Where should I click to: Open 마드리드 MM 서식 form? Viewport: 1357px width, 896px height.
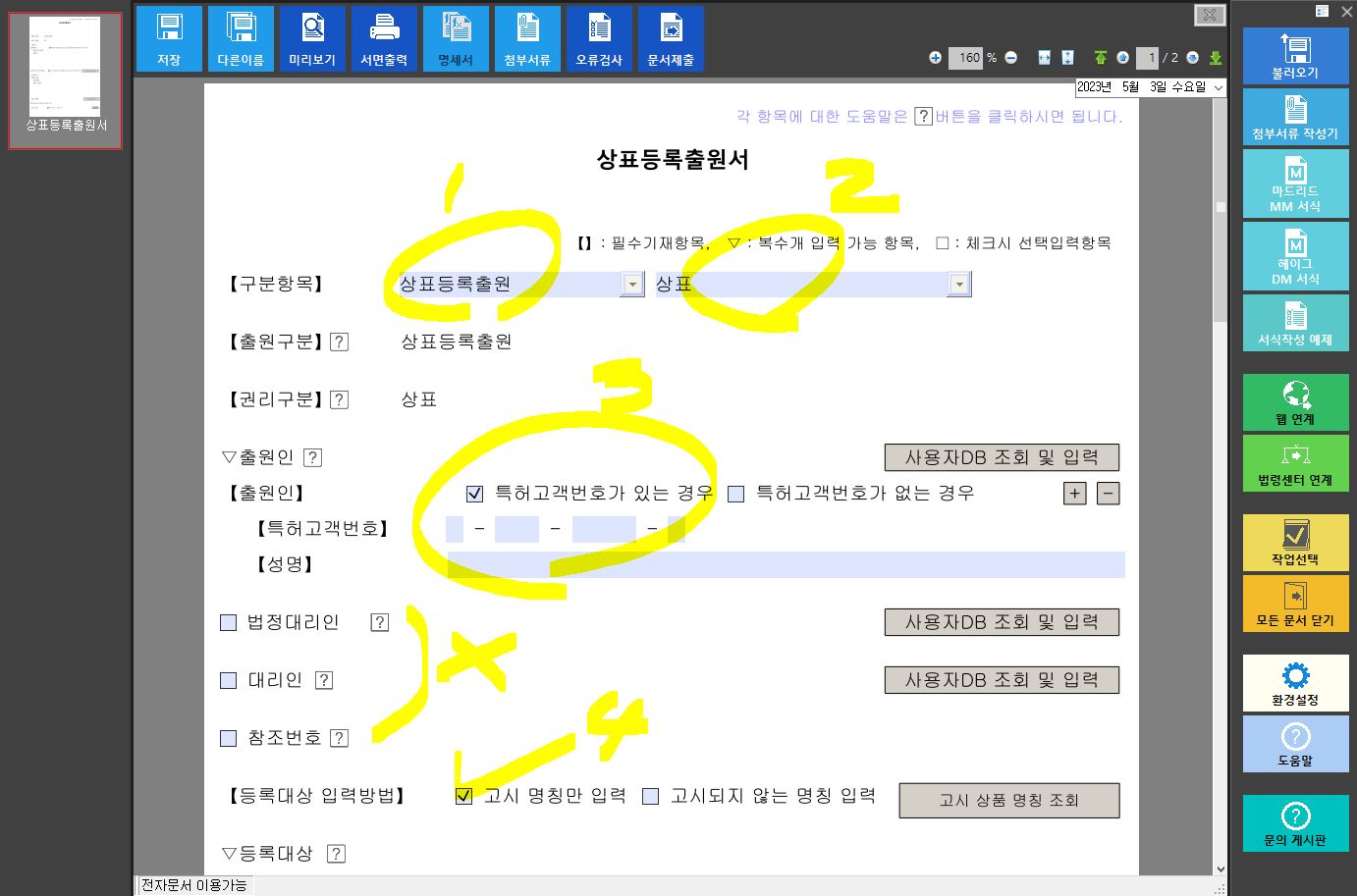pos(1295,184)
